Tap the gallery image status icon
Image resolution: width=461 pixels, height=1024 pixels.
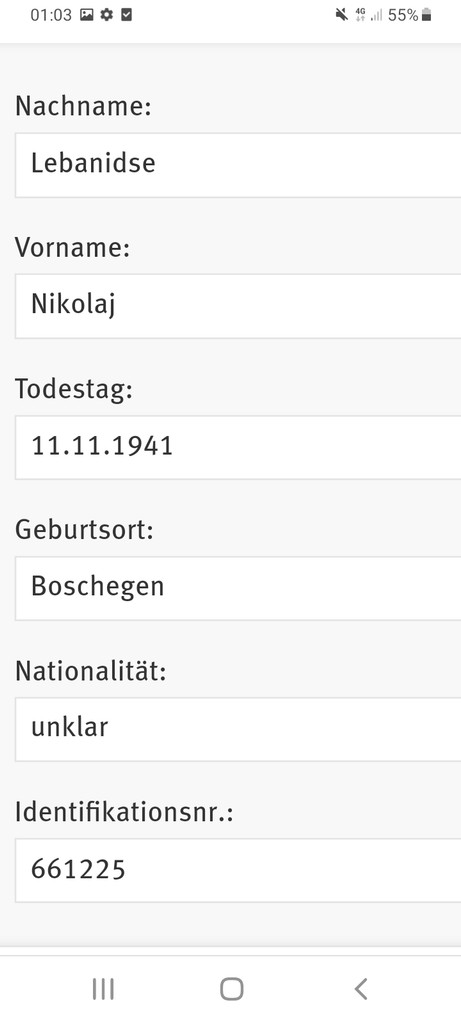click(x=87, y=15)
